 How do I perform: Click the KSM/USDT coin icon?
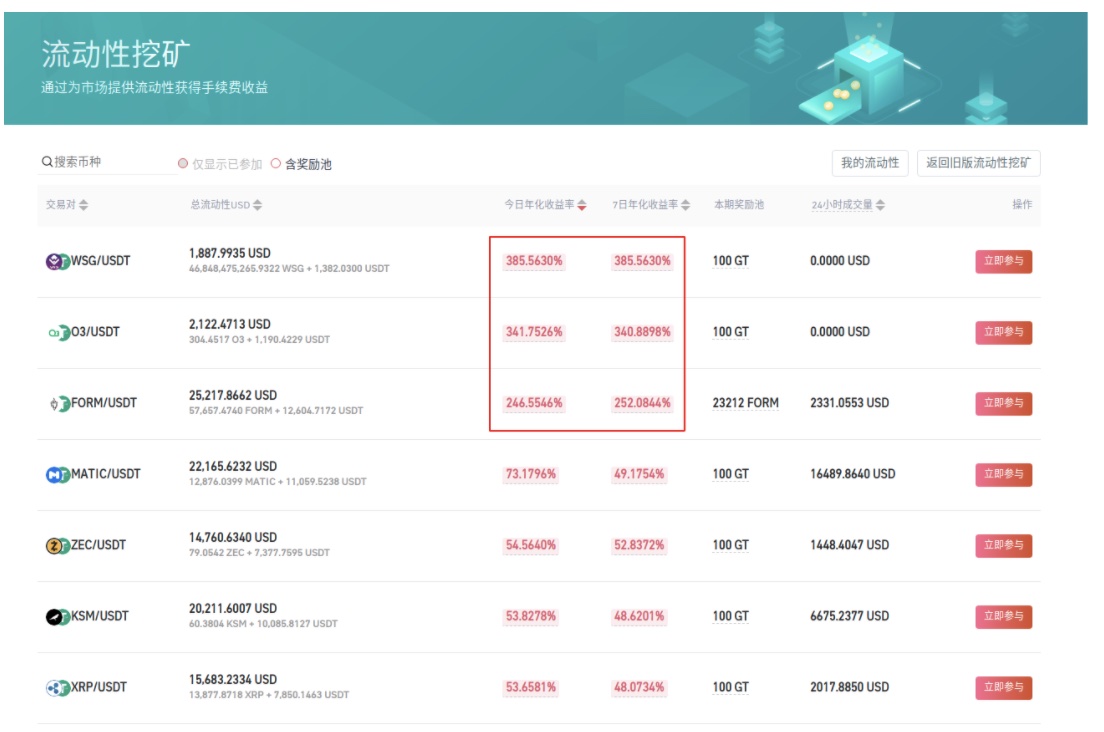point(58,617)
